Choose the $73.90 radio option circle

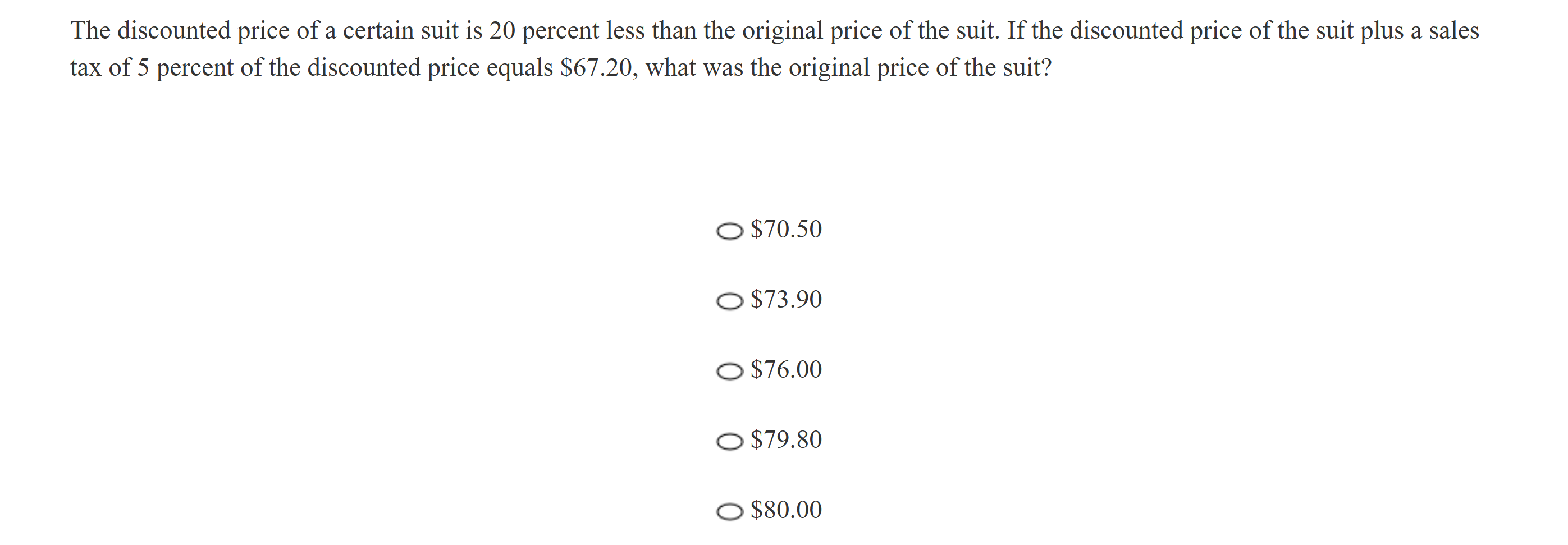(729, 302)
